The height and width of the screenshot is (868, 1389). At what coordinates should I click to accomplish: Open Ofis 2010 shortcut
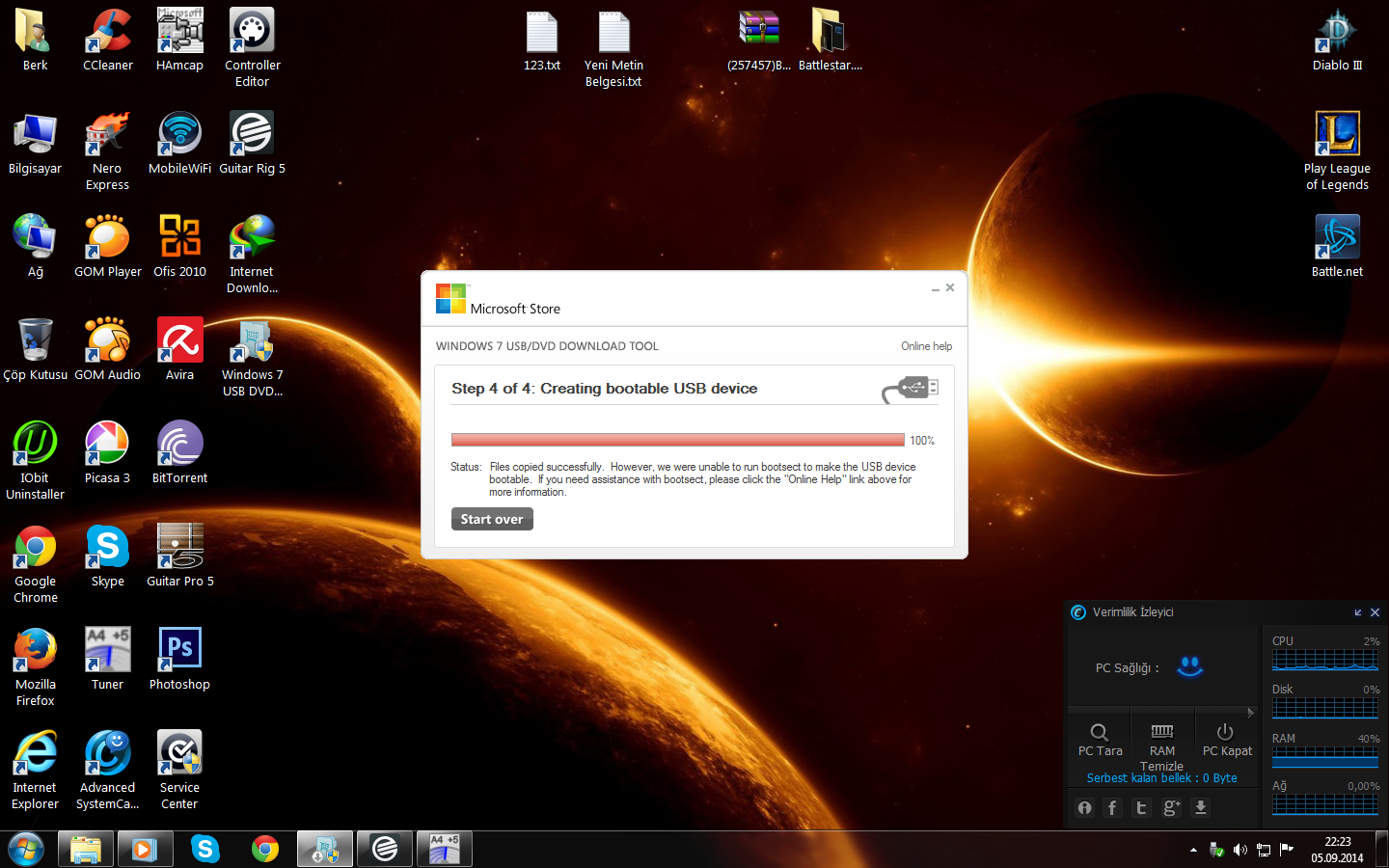click(179, 246)
